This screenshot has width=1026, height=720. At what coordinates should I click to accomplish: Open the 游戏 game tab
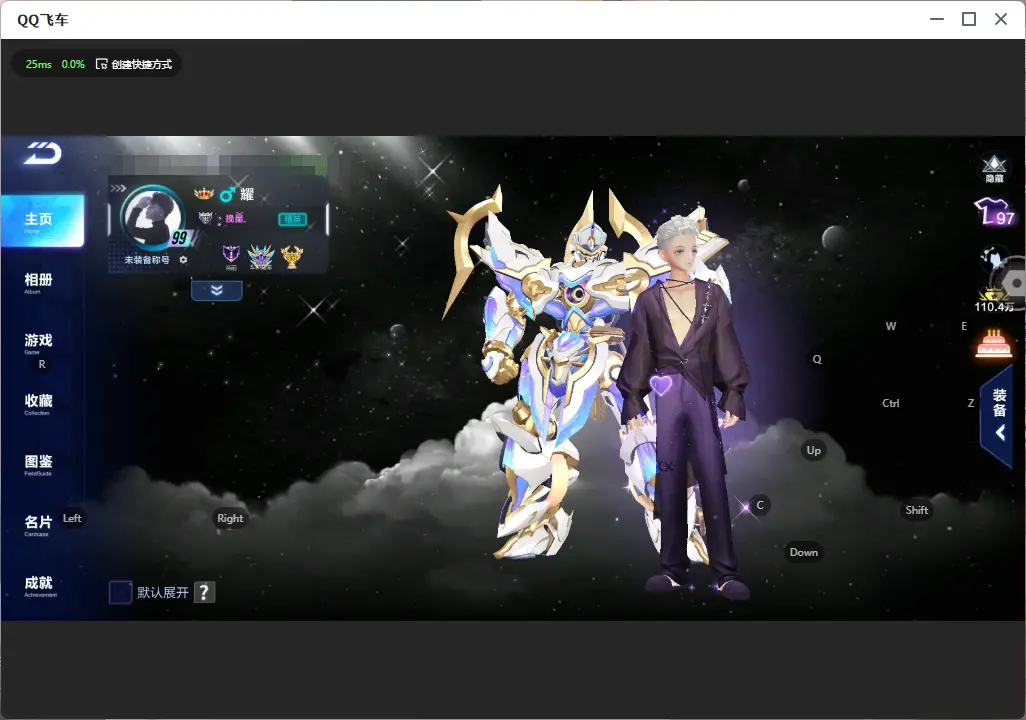coord(39,342)
